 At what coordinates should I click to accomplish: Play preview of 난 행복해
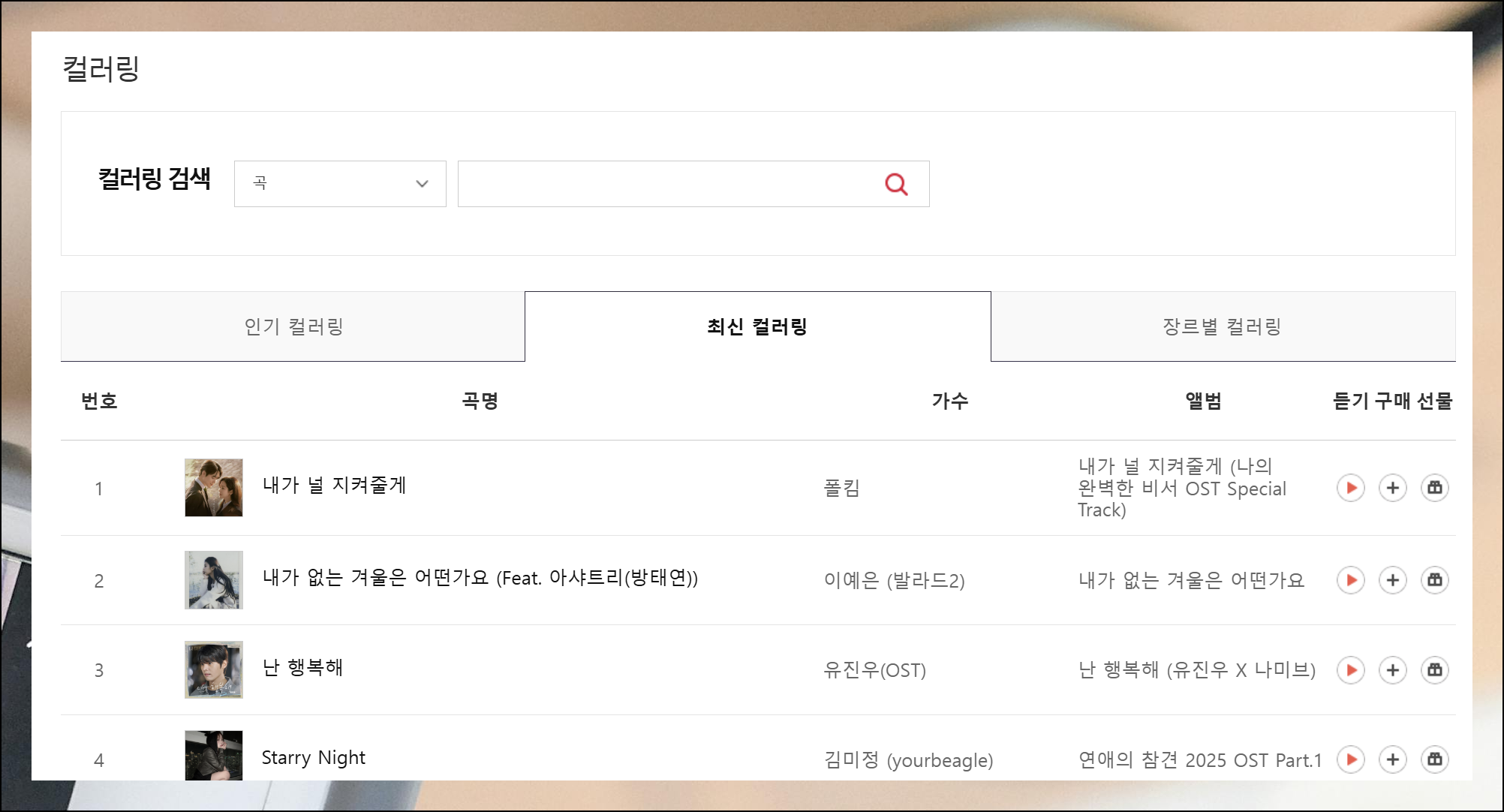[x=1350, y=670]
